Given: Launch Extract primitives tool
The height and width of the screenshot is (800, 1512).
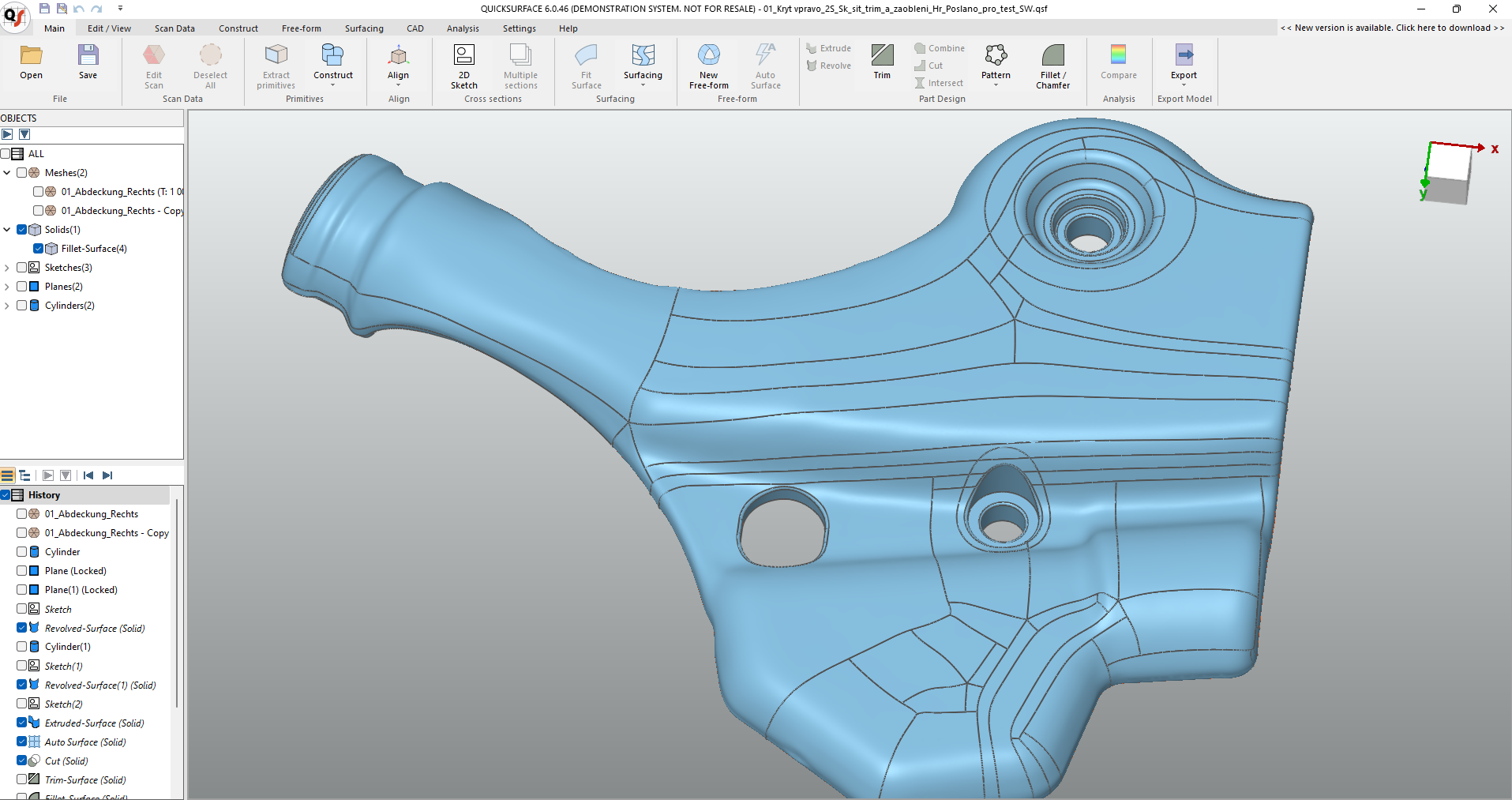Looking at the screenshot, I should [276, 67].
